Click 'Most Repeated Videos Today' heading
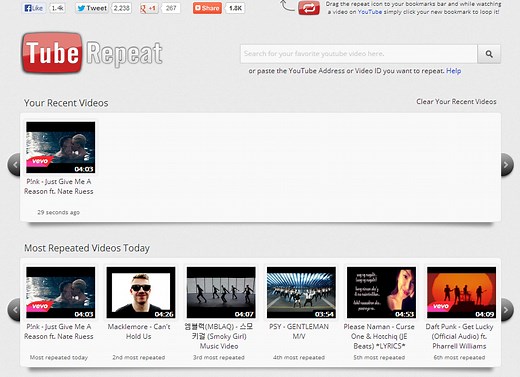This screenshot has height=377, width=520. tap(87, 248)
